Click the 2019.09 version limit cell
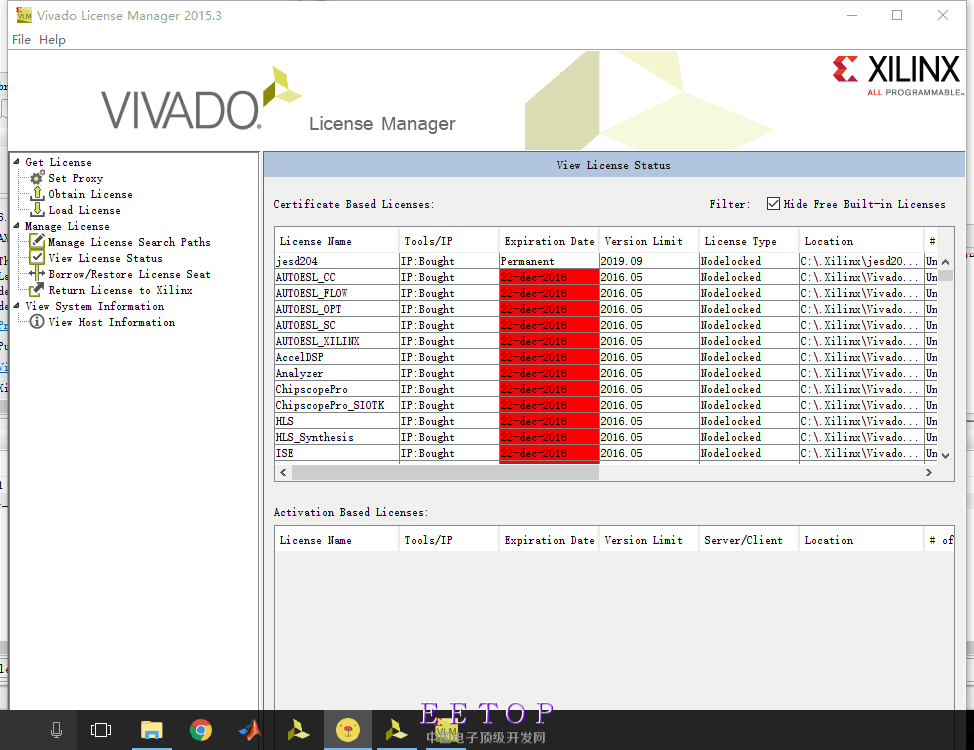This screenshot has height=750, width=974. (649, 261)
